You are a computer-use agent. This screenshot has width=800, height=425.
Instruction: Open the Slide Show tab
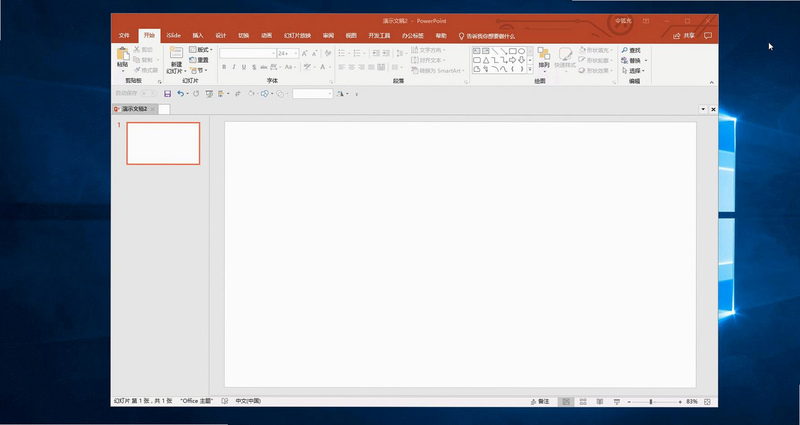click(297, 36)
